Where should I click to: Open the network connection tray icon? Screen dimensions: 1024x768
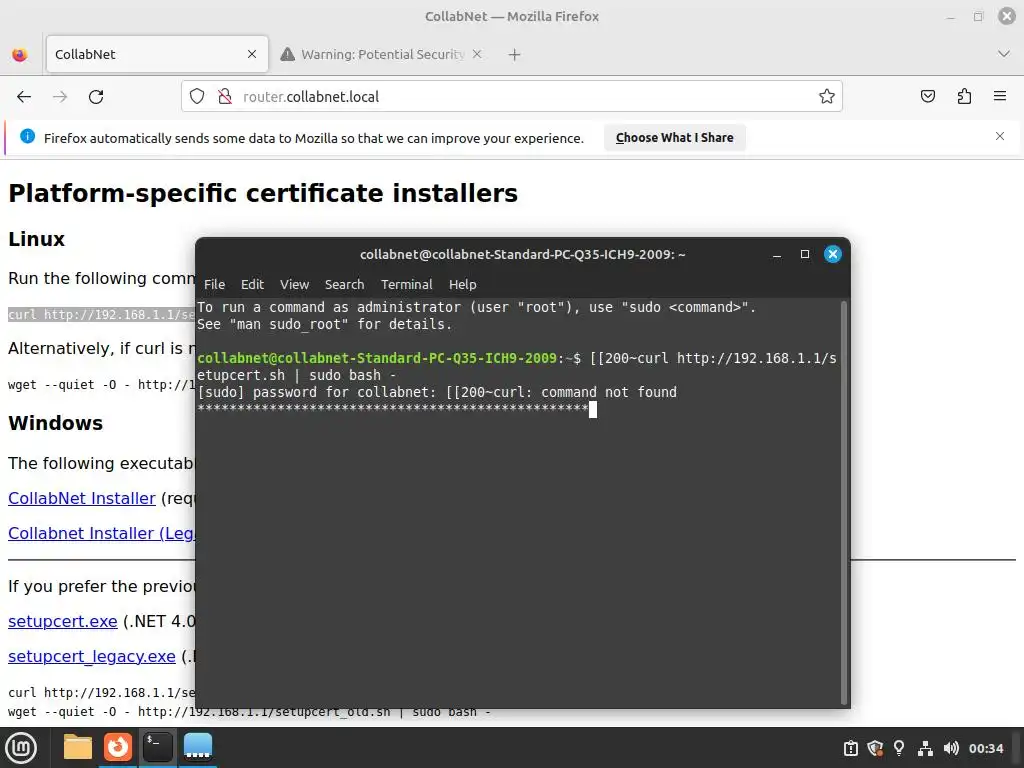point(925,748)
